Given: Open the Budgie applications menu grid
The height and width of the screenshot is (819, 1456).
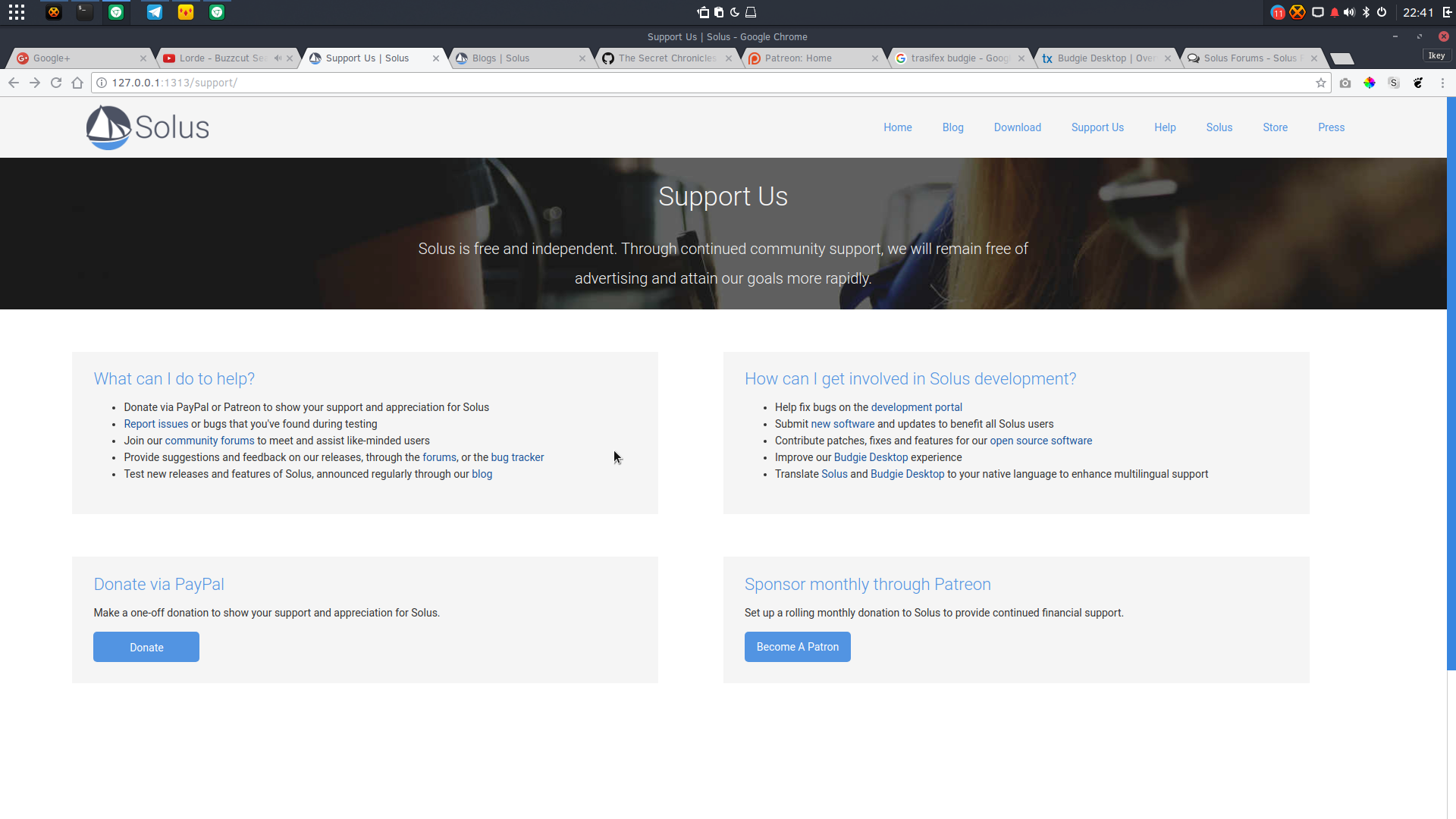Looking at the screenshot, I should pyautogui.click(x=17, y=12).
